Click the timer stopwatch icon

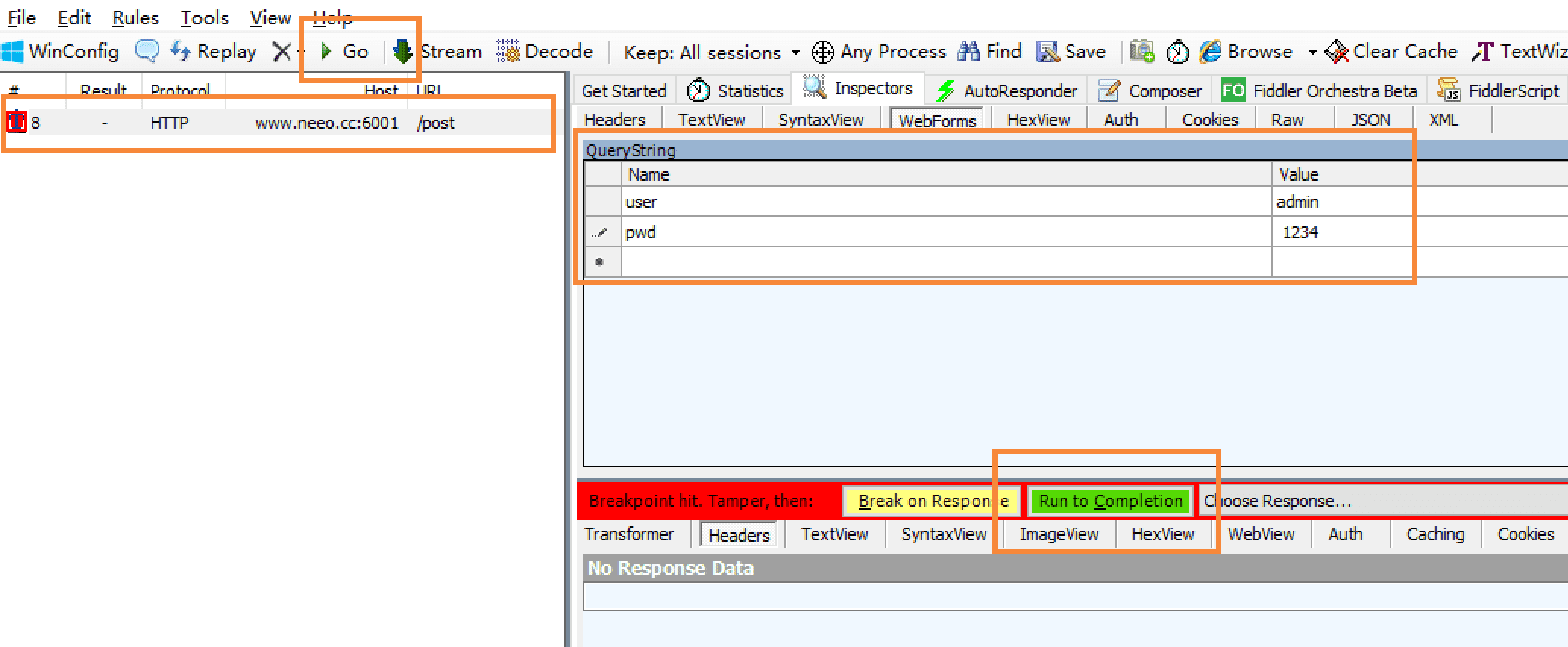coord(1177,52)
